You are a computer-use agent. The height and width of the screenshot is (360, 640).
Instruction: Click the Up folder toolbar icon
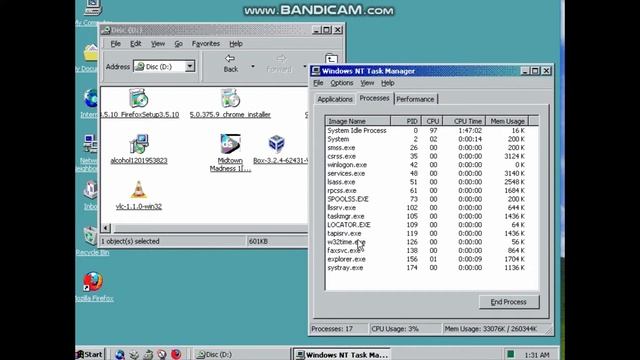click(331, 60)
